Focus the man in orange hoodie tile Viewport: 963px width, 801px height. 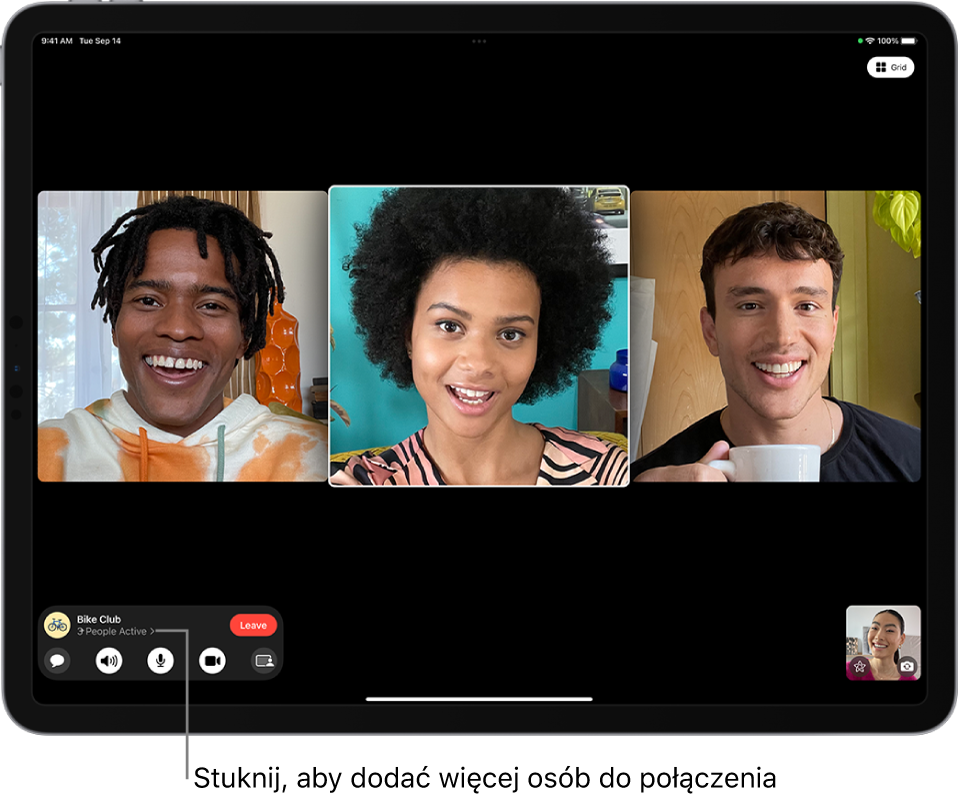[x=183, y=338]
